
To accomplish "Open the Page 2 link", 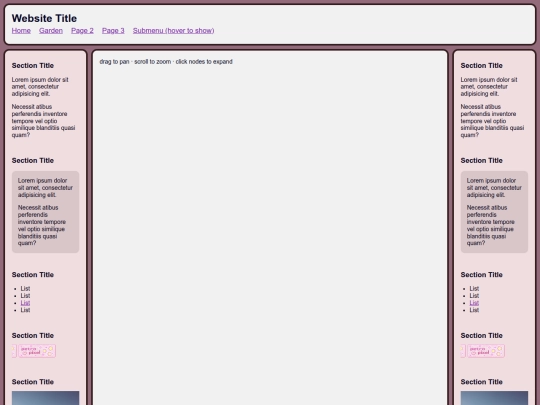I will [x=82, y=31].
